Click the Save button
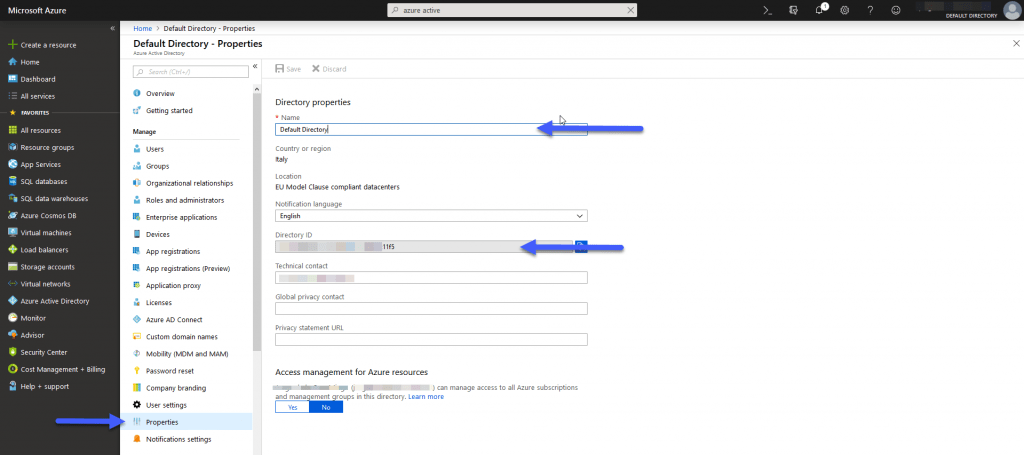 pyautogui.click(x=288, y=69)
